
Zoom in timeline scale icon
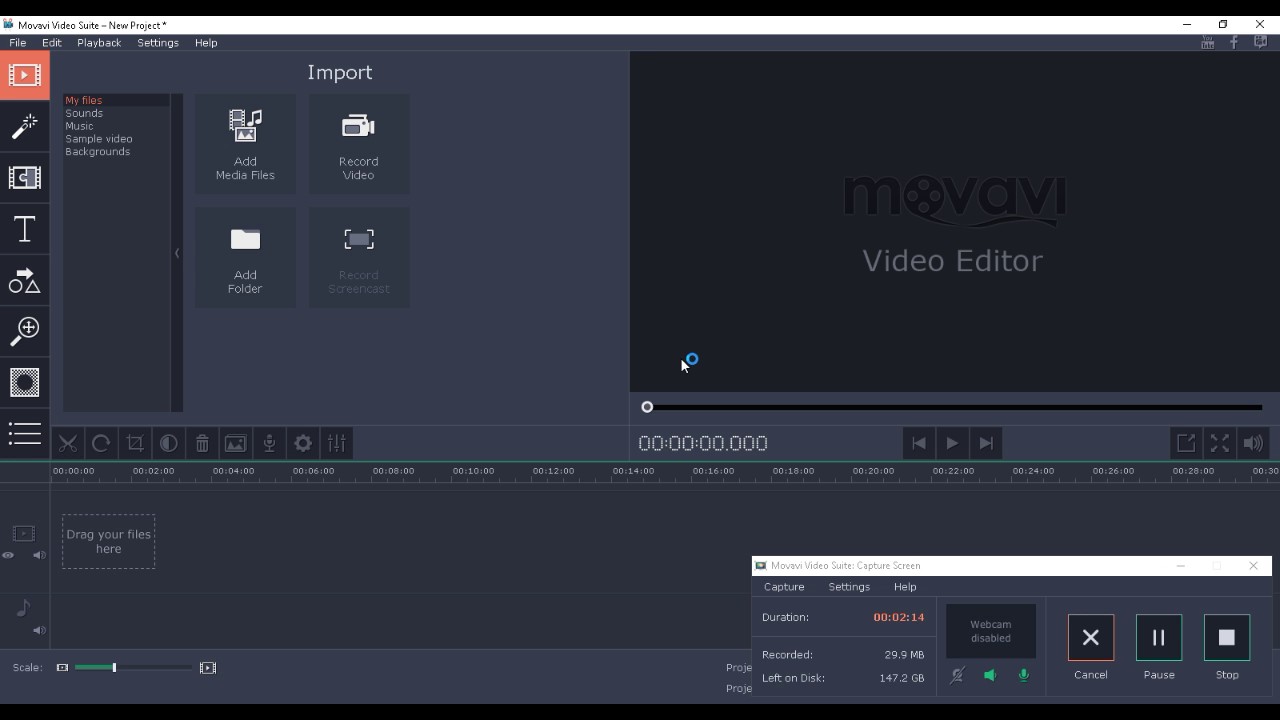[208, 667]
